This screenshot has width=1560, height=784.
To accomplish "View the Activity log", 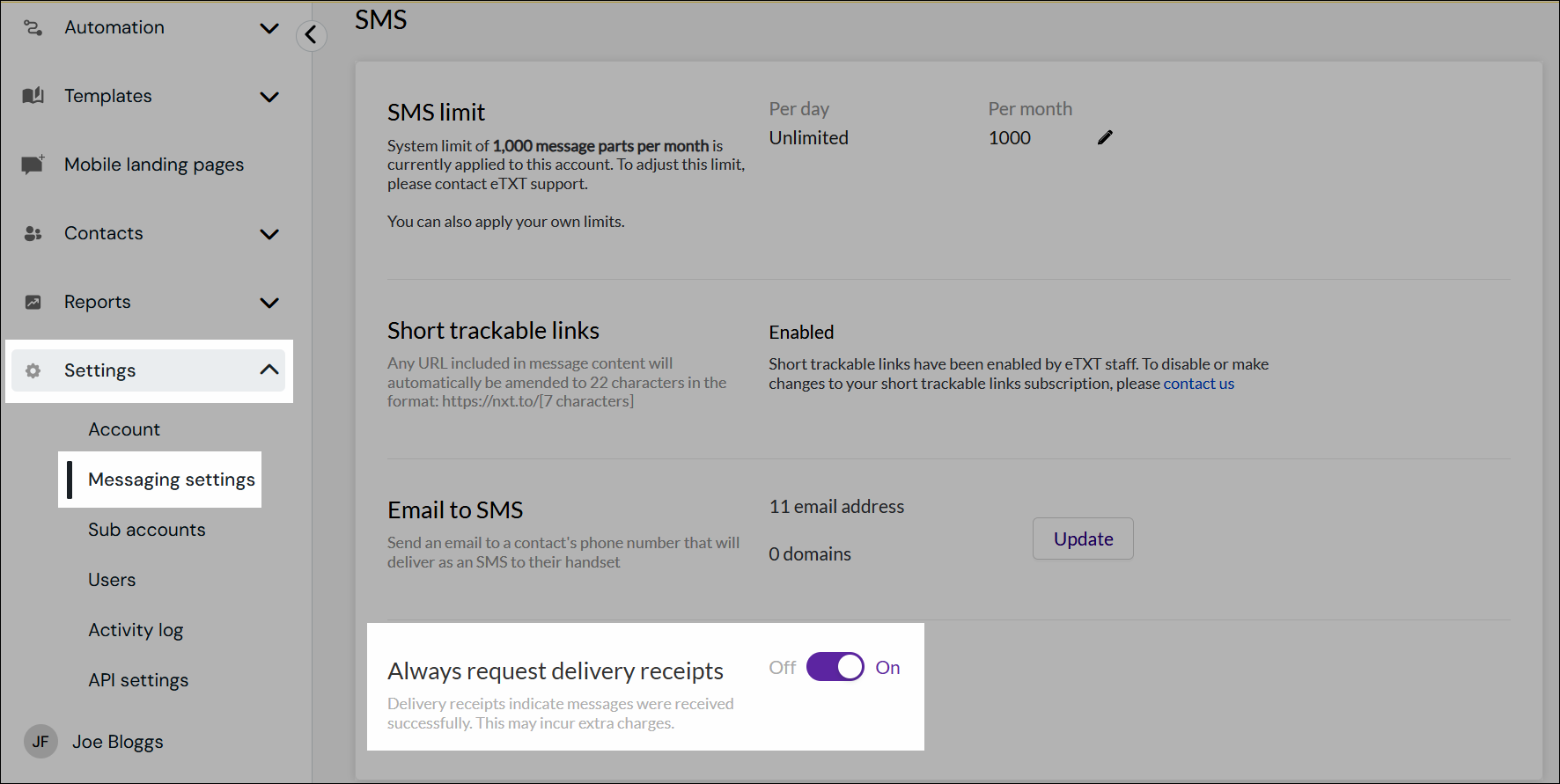I will (136, 630).
